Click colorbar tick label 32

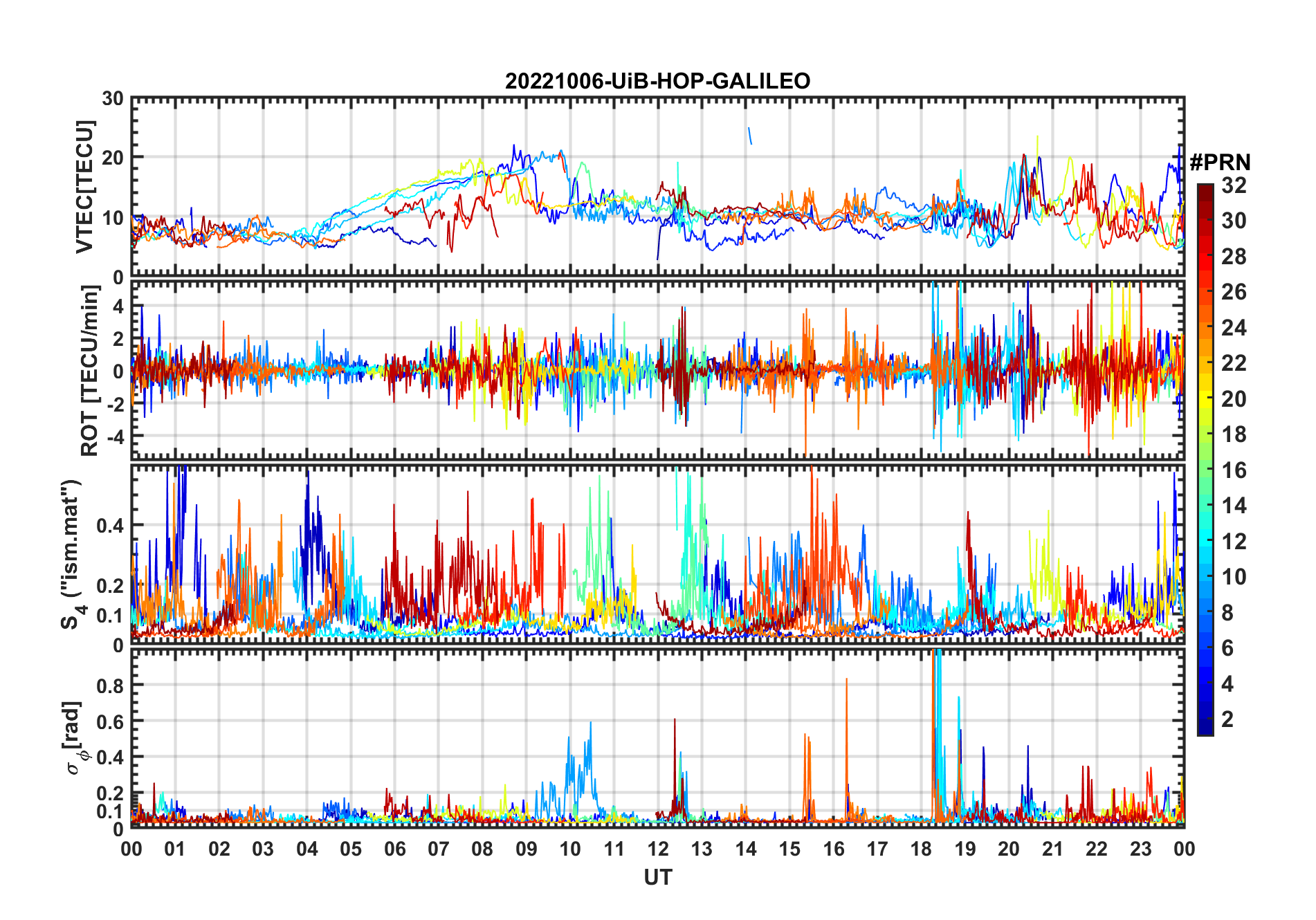point(1234,185)
